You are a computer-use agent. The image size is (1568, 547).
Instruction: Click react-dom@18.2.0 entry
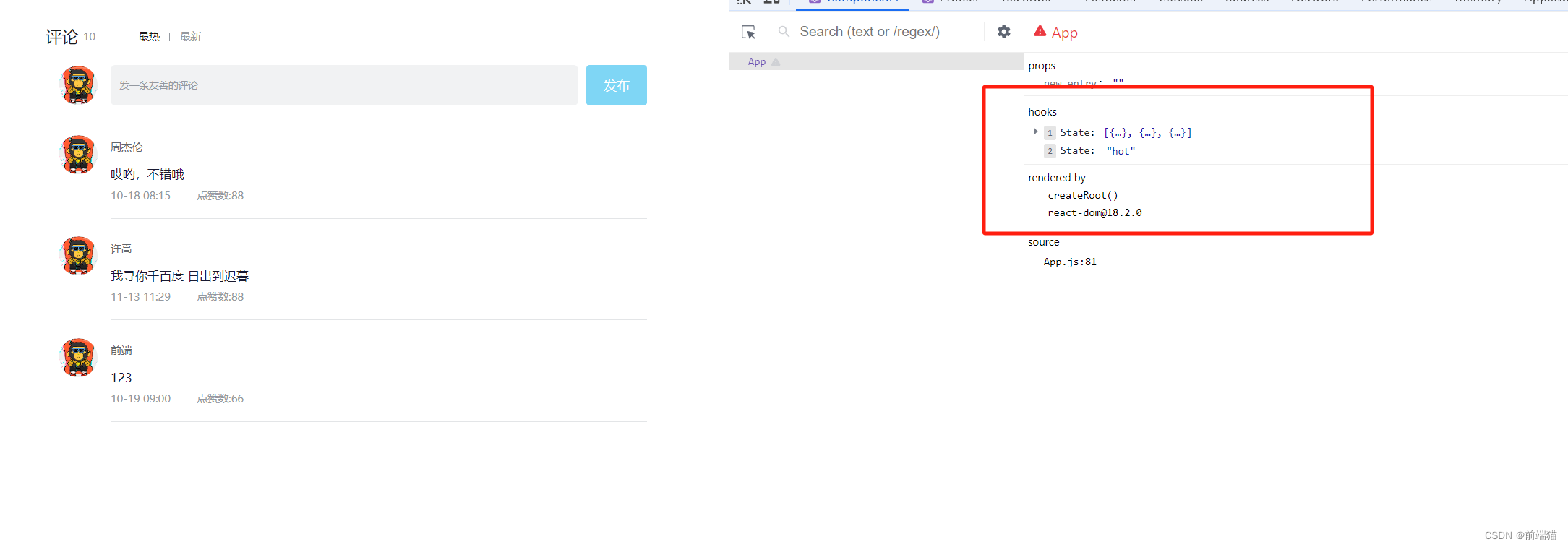1094,213
